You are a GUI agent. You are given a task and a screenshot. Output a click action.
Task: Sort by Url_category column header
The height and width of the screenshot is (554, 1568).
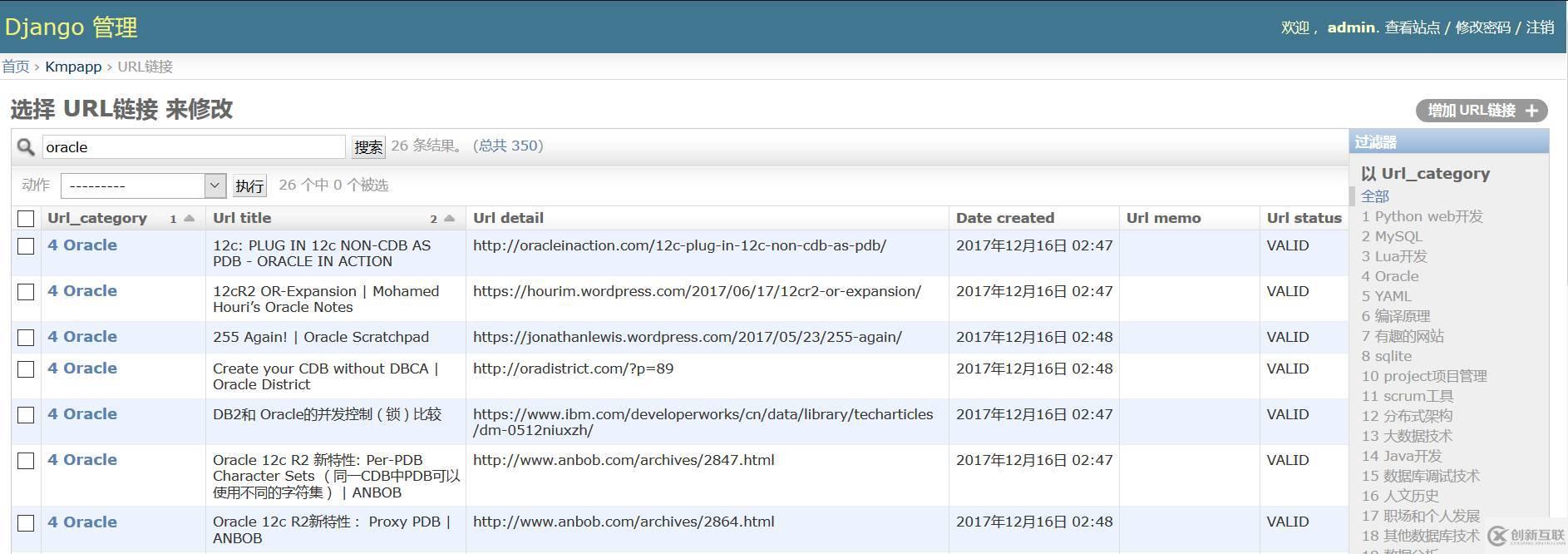click(x=97, y=218)
